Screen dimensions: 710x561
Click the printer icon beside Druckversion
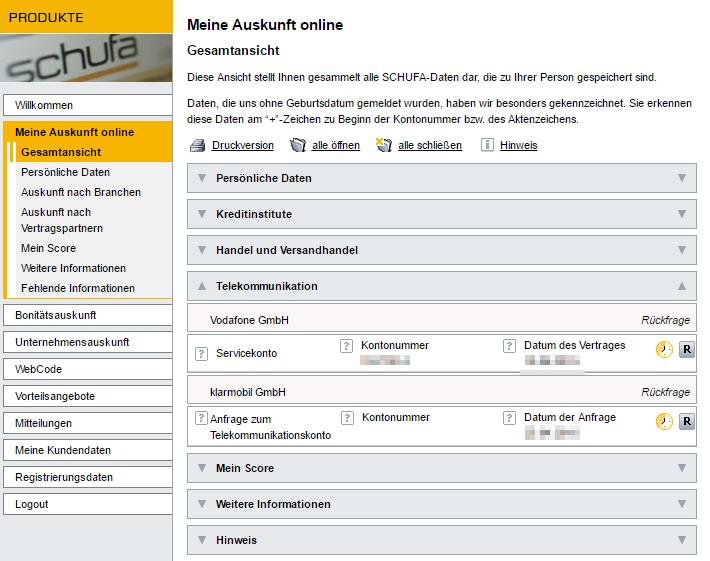[x=197, y=145]
